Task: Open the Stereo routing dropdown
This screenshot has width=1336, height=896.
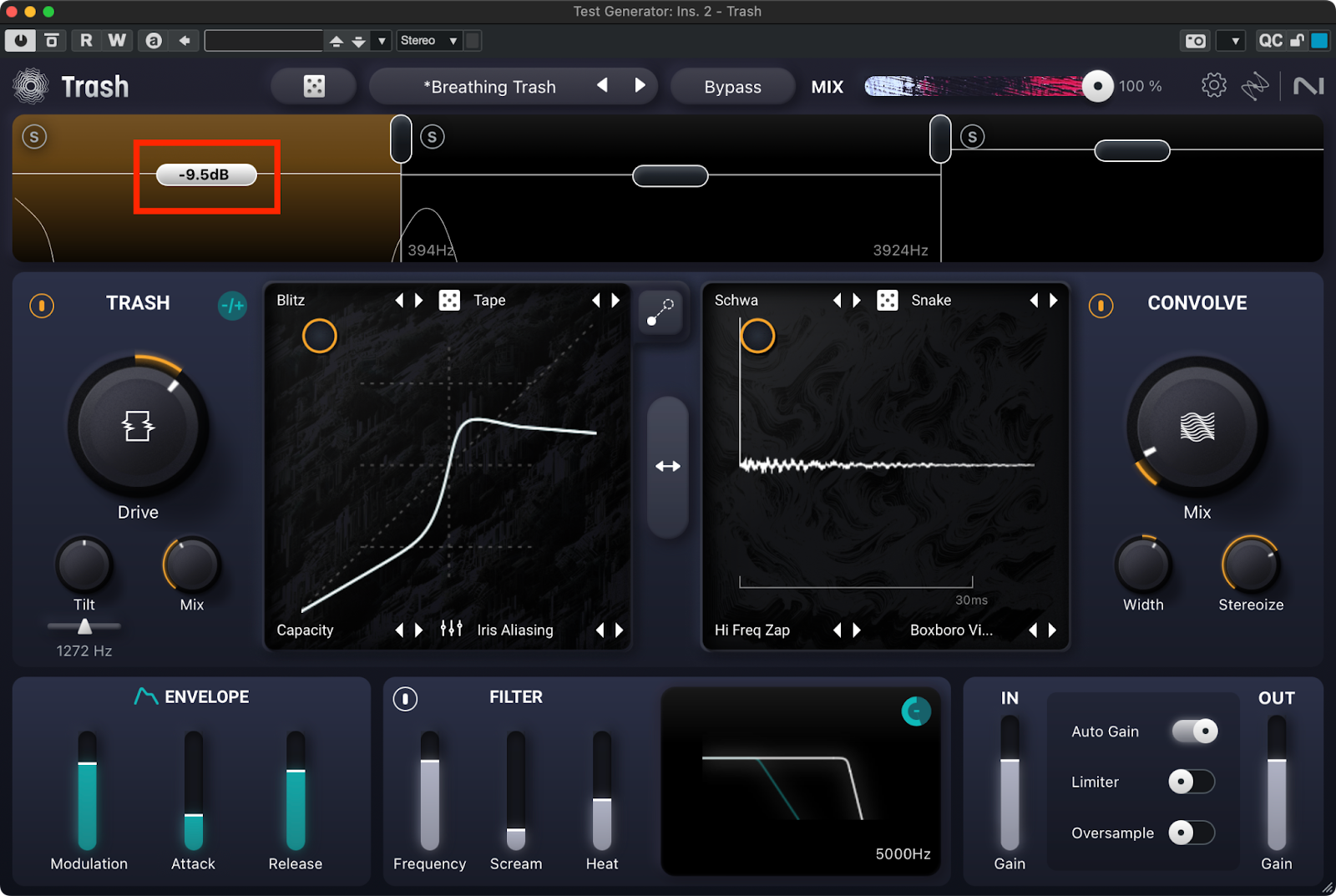Action: coord(428,41)
